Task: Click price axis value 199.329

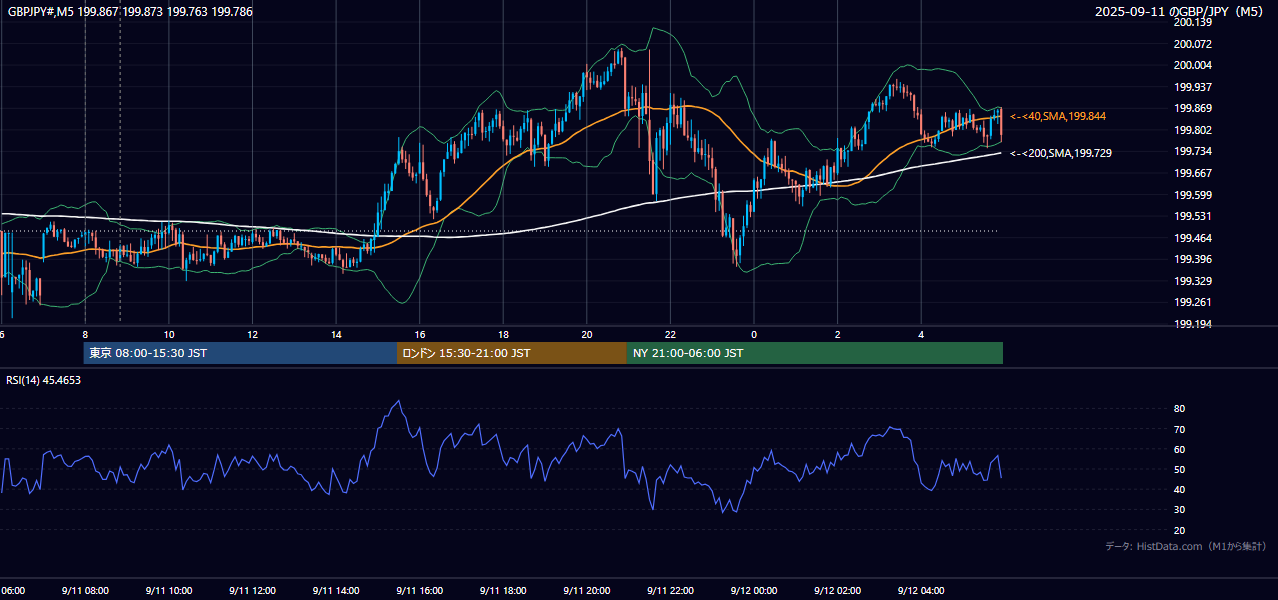Action: pyautogui.click(x=1192, y=281)
